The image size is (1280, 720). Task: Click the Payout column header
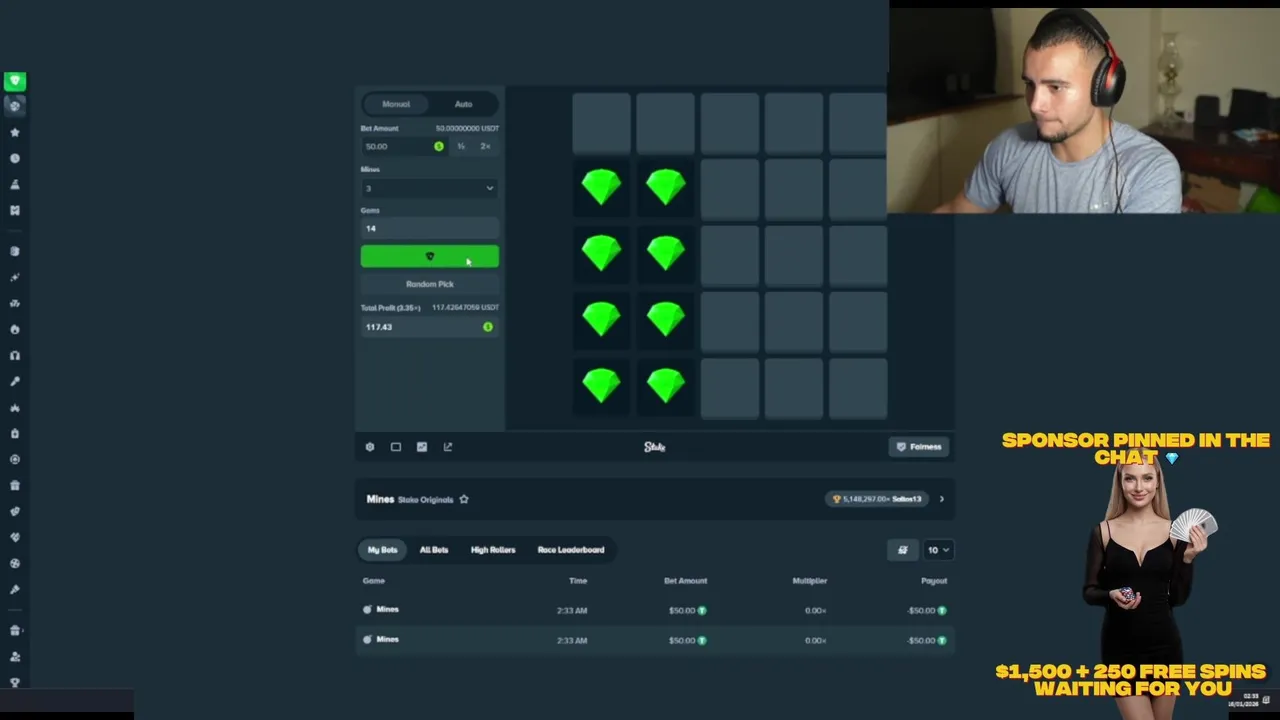pyautogui.click(x=934, y=581)
